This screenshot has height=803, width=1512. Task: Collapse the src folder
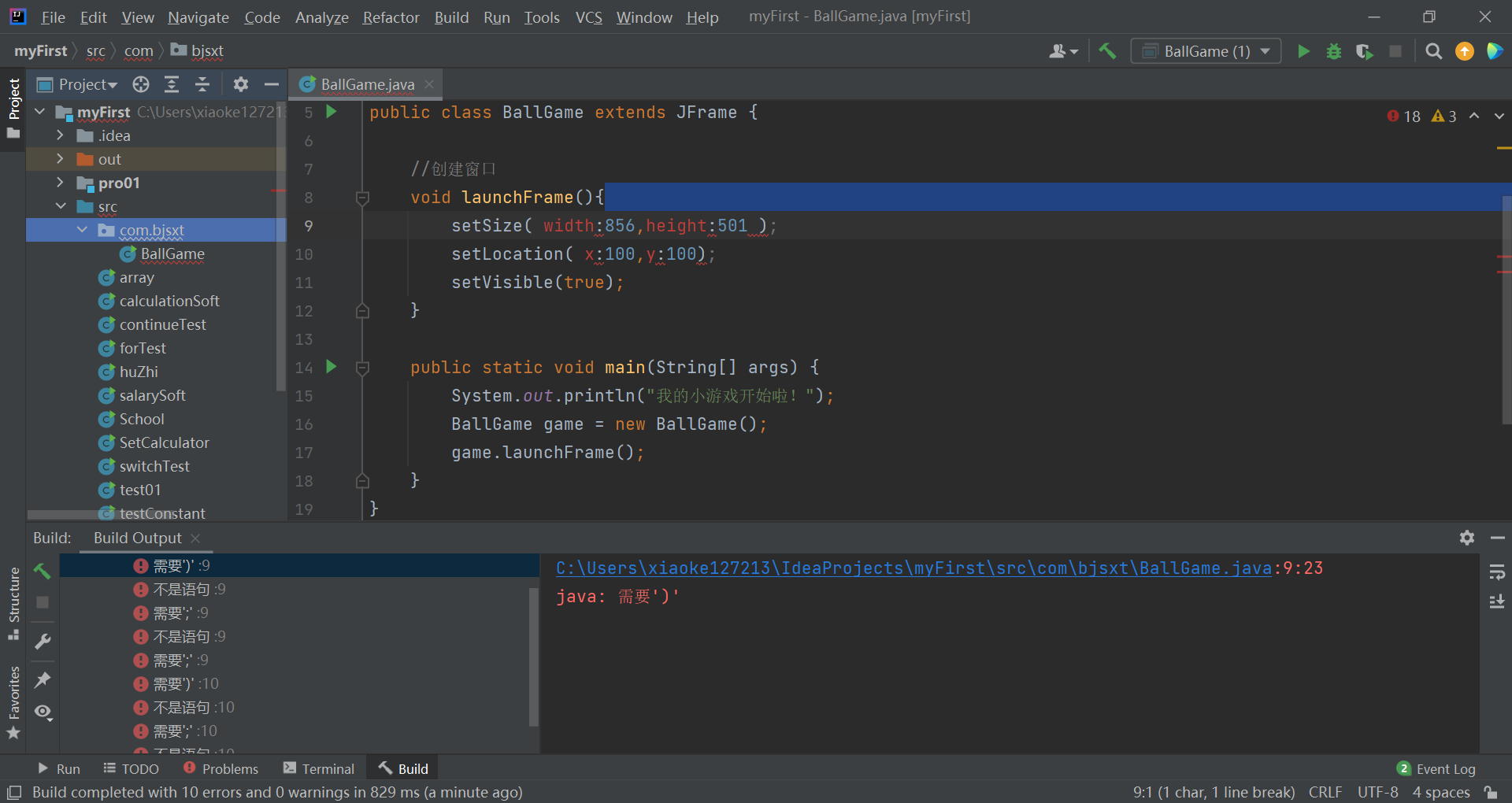tap(61, 206)
